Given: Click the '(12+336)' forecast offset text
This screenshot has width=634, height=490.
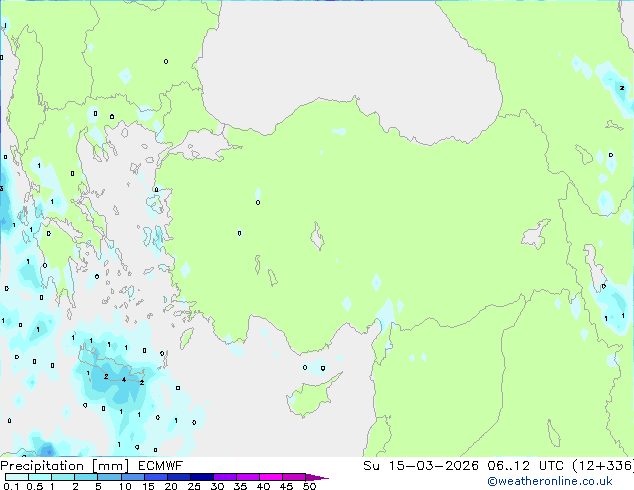Looking at the screenshot, I should [603, 466].
